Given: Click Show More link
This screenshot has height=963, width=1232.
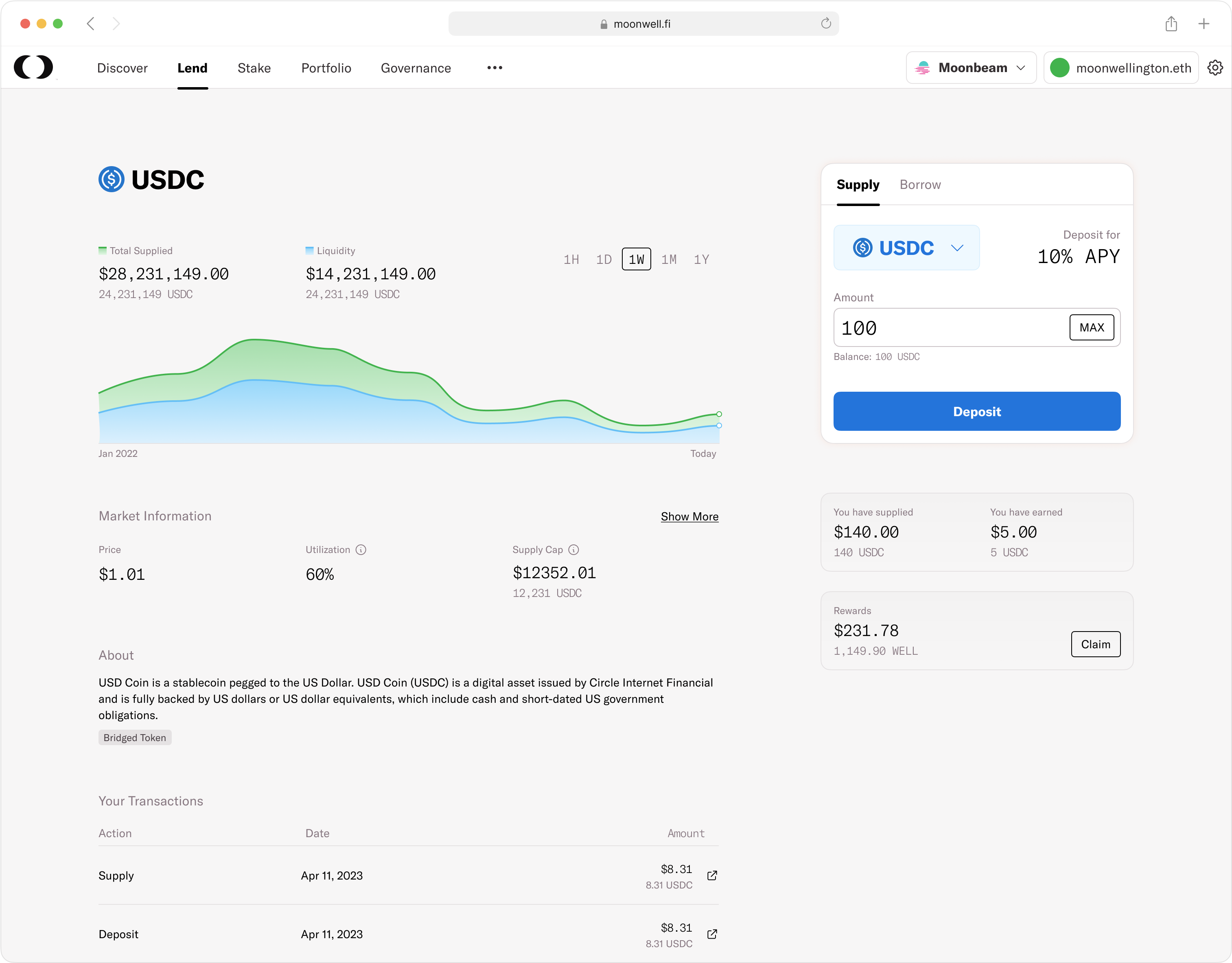Looking at the screenshot, I should pyautogui.click(x=689, y=516).
